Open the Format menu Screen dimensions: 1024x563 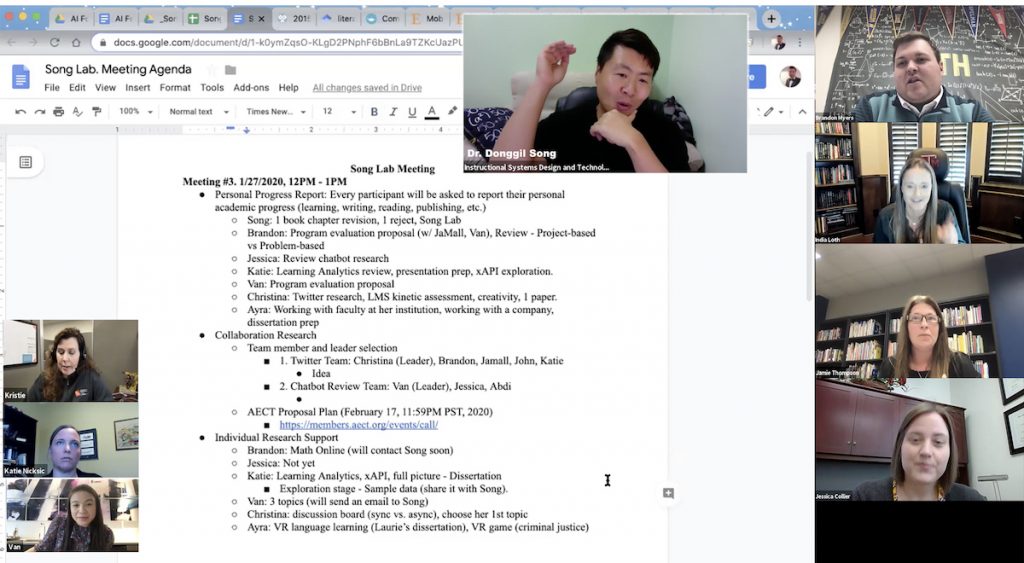point(174,88)
